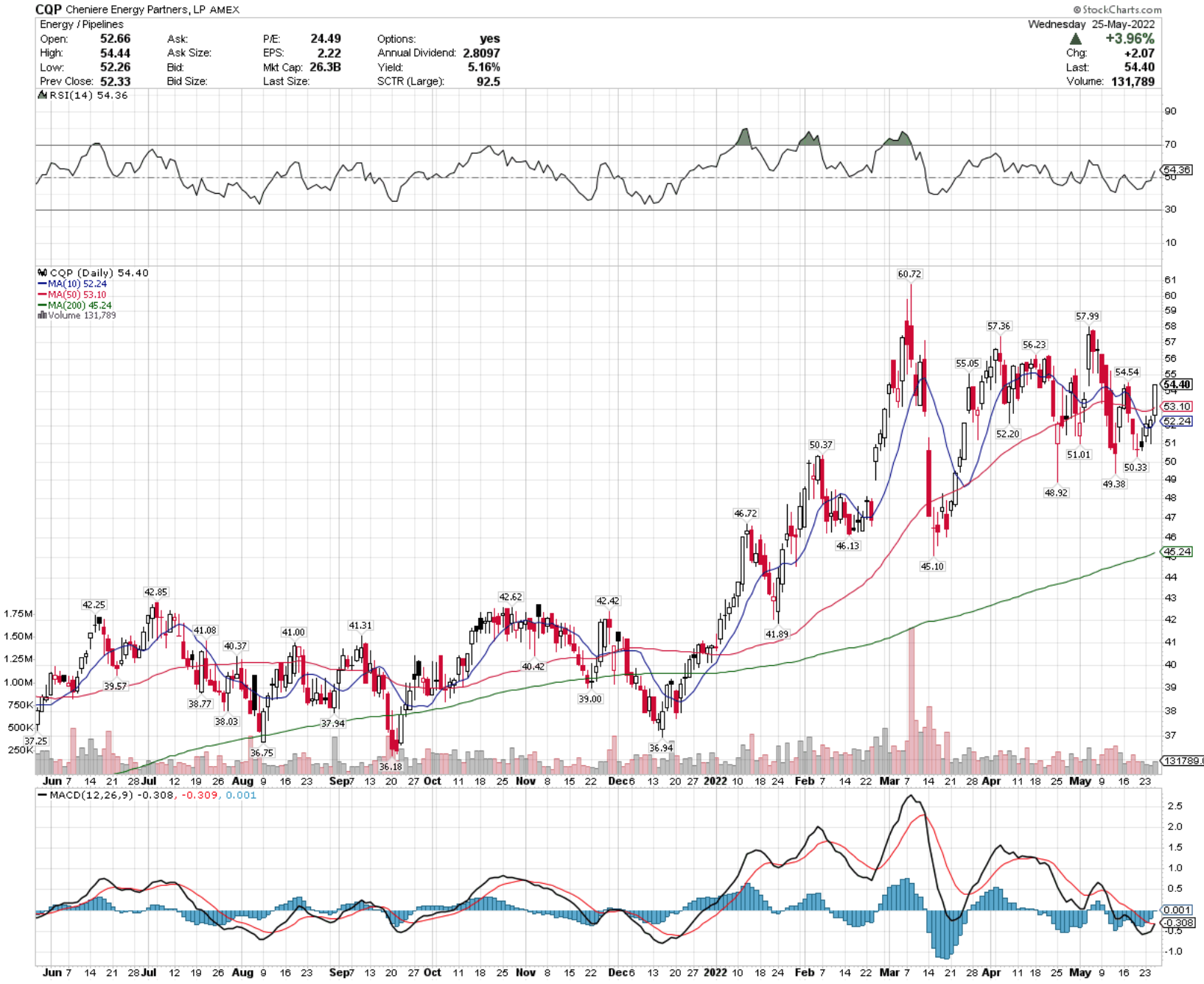This screenshot has width=1204, height=984.
Task: Click the RSI 54.36 tag on right axis
Action: point(1177,169)
